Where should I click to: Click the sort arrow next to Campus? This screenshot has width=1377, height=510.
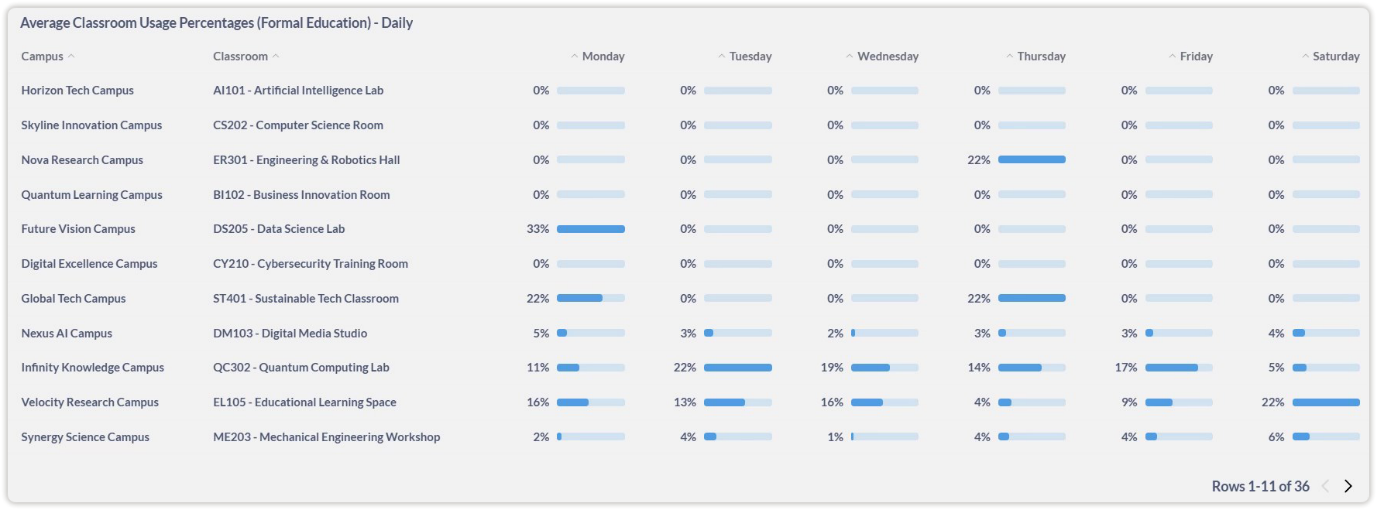(71, 57)
